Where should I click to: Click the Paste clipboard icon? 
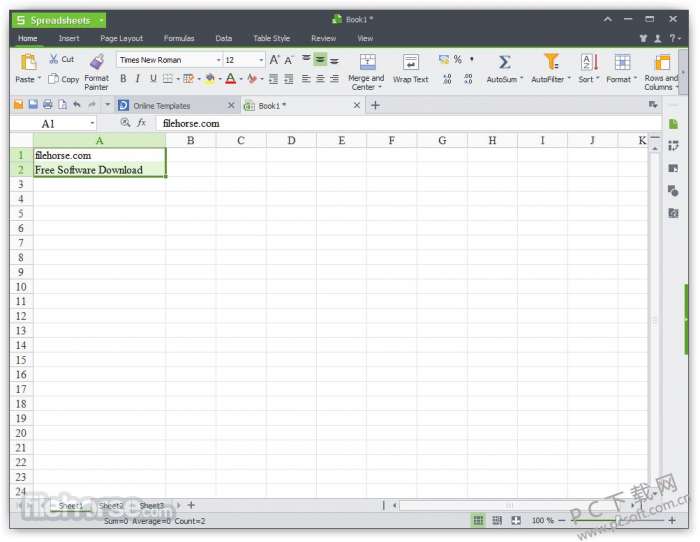pyautogui.click(x=28, y=62)
